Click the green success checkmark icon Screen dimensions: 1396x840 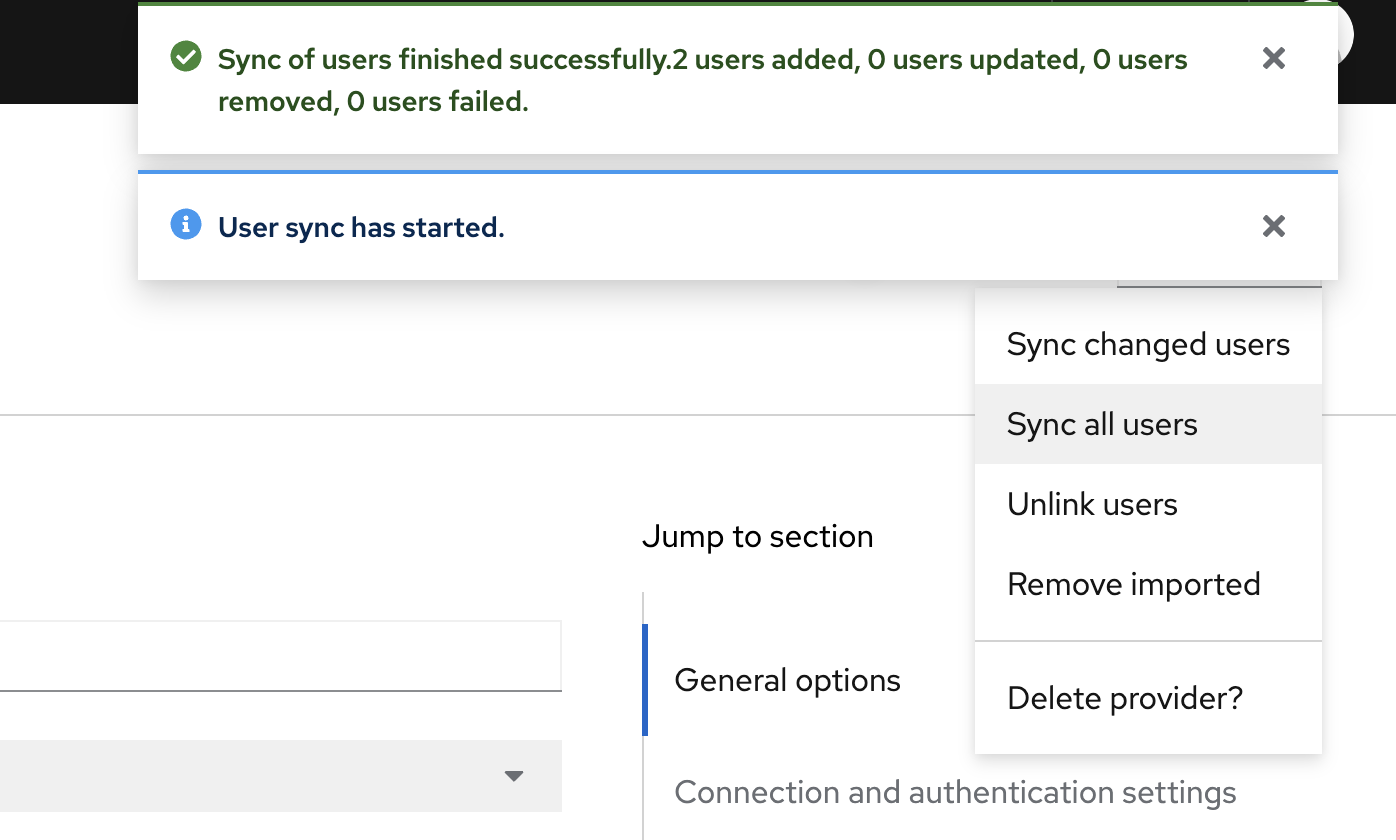185,57
